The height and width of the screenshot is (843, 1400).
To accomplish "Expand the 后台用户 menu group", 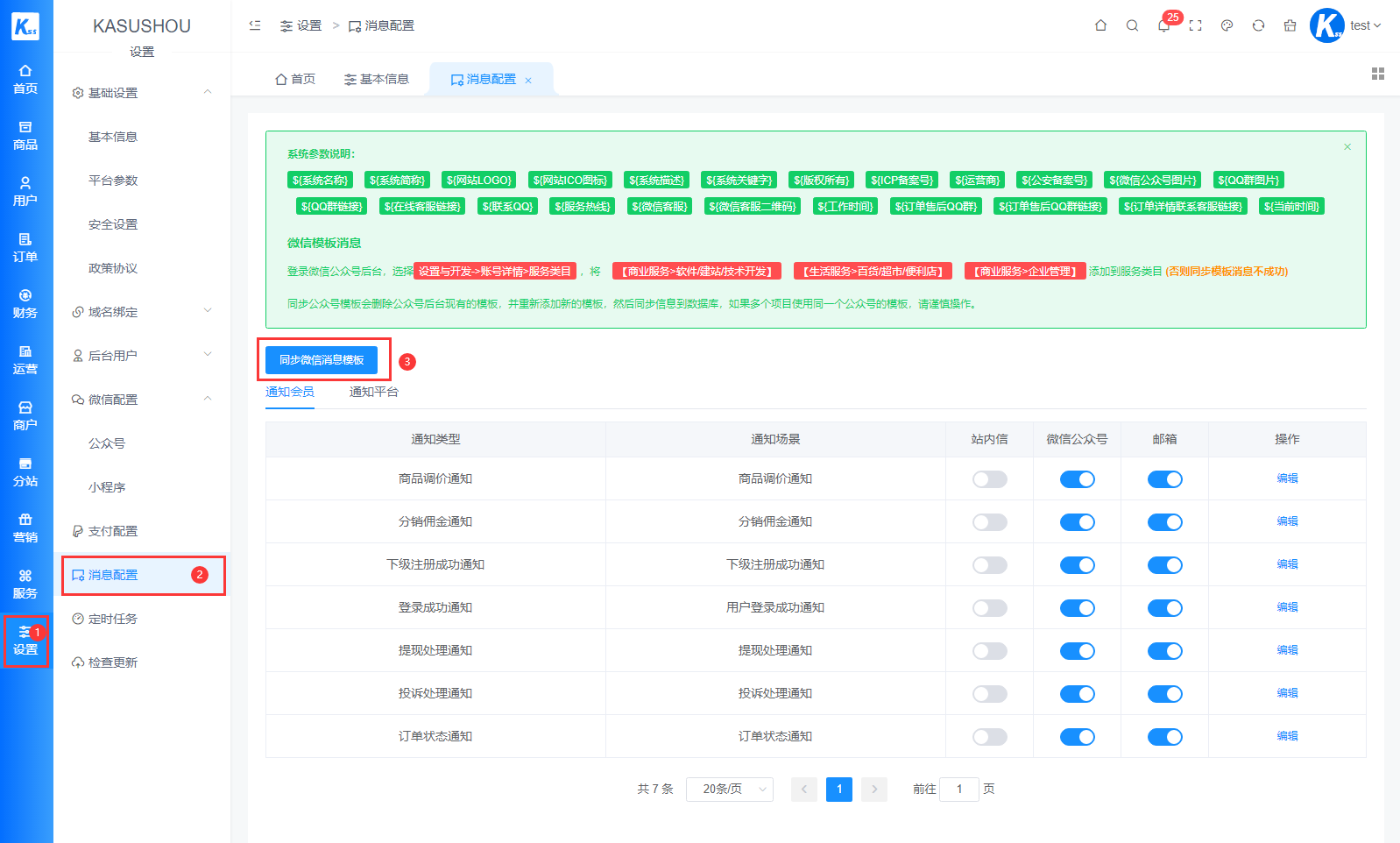I will (x=142, y=356).
